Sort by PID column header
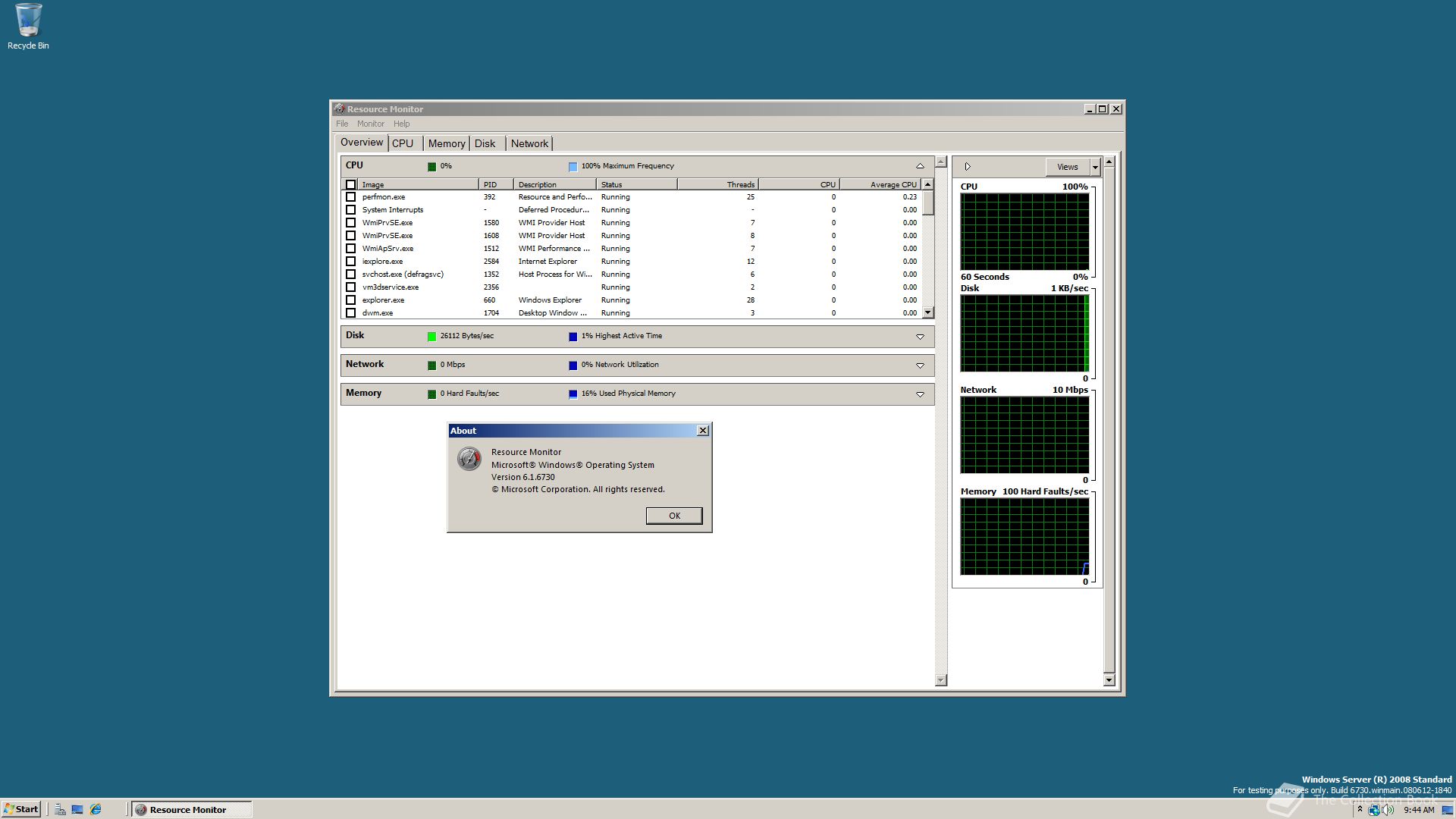Screen dimensions: 1456x819 pos(496,184)
